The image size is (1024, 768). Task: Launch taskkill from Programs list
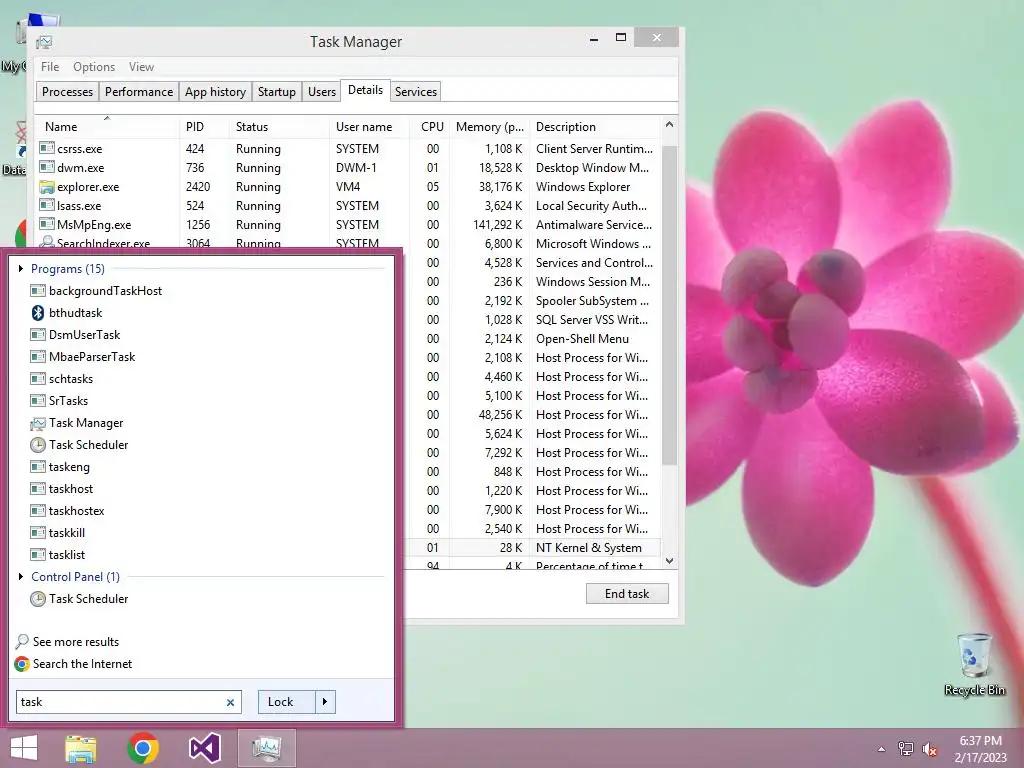tap(58, 533)
